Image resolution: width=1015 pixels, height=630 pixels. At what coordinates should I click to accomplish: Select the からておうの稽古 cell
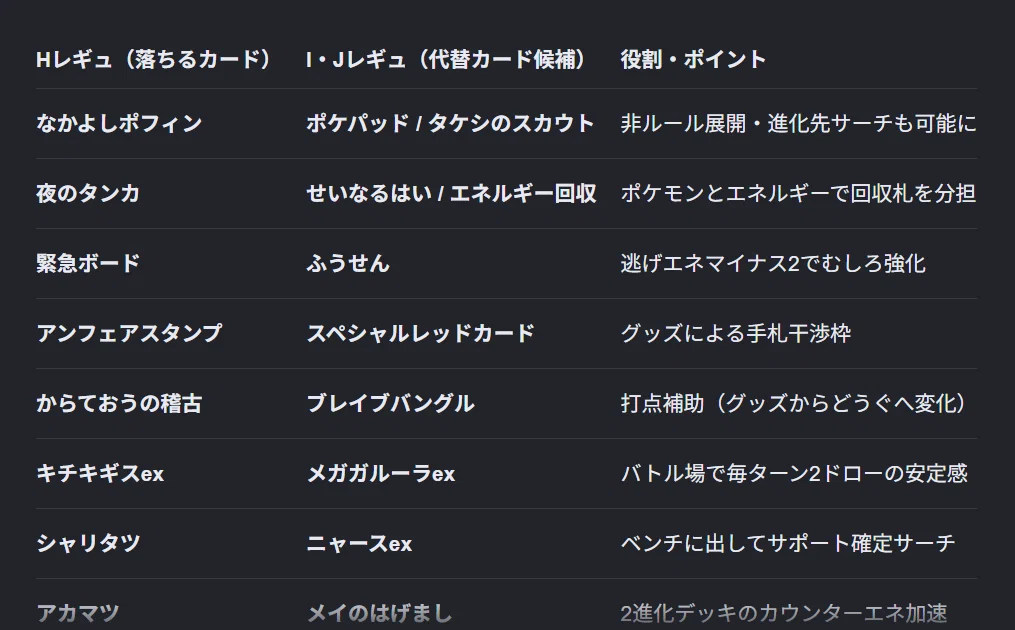[119, 403]
